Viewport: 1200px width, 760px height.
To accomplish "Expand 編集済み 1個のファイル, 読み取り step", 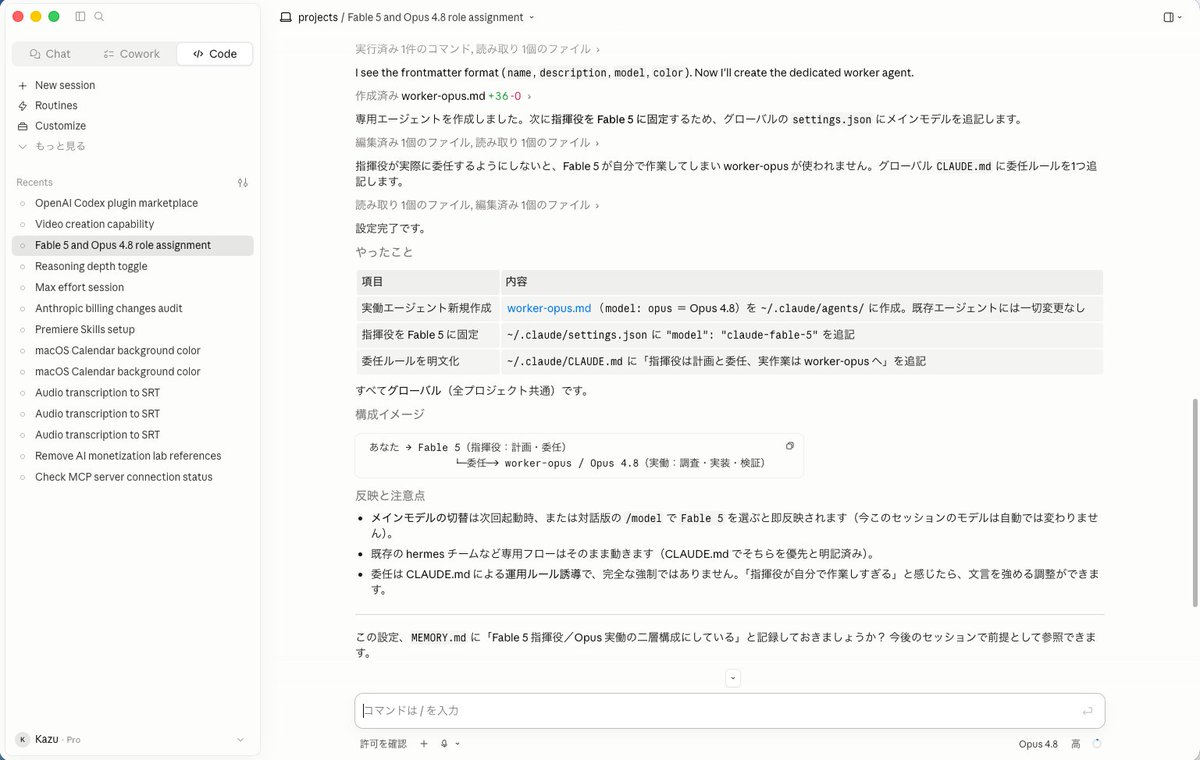I will click(x=478, y=143).
